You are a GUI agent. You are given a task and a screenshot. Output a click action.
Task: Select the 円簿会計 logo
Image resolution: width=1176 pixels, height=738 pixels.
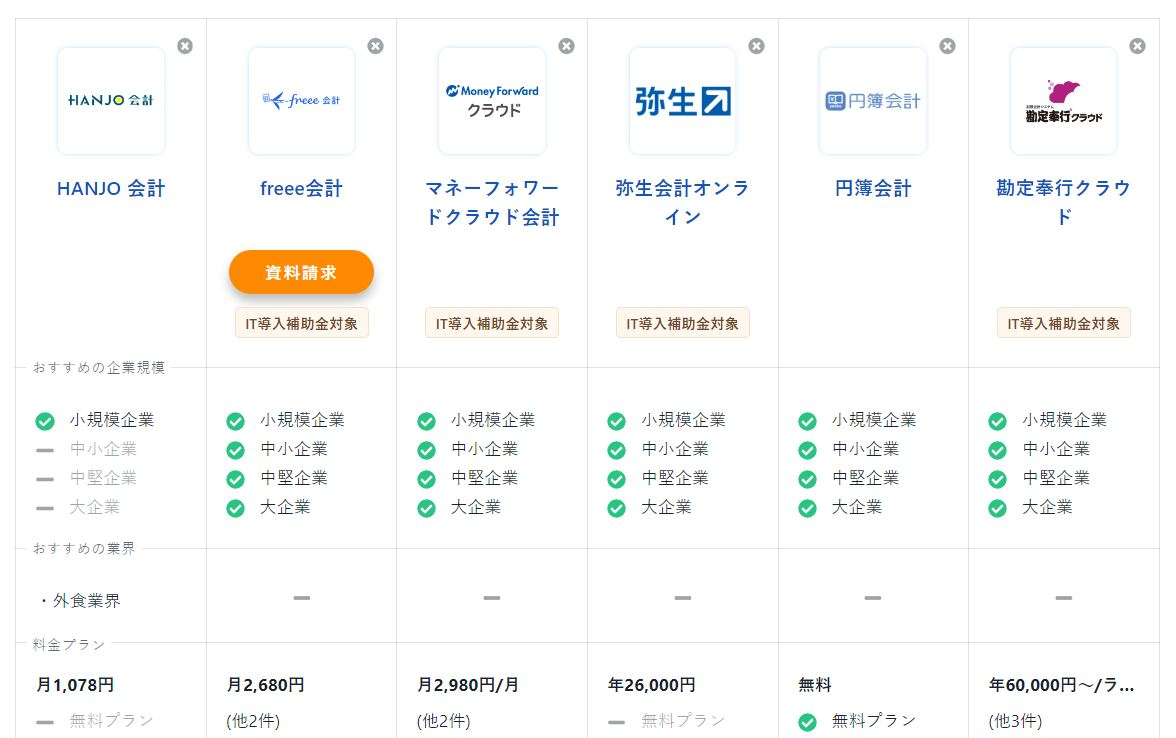873,101
